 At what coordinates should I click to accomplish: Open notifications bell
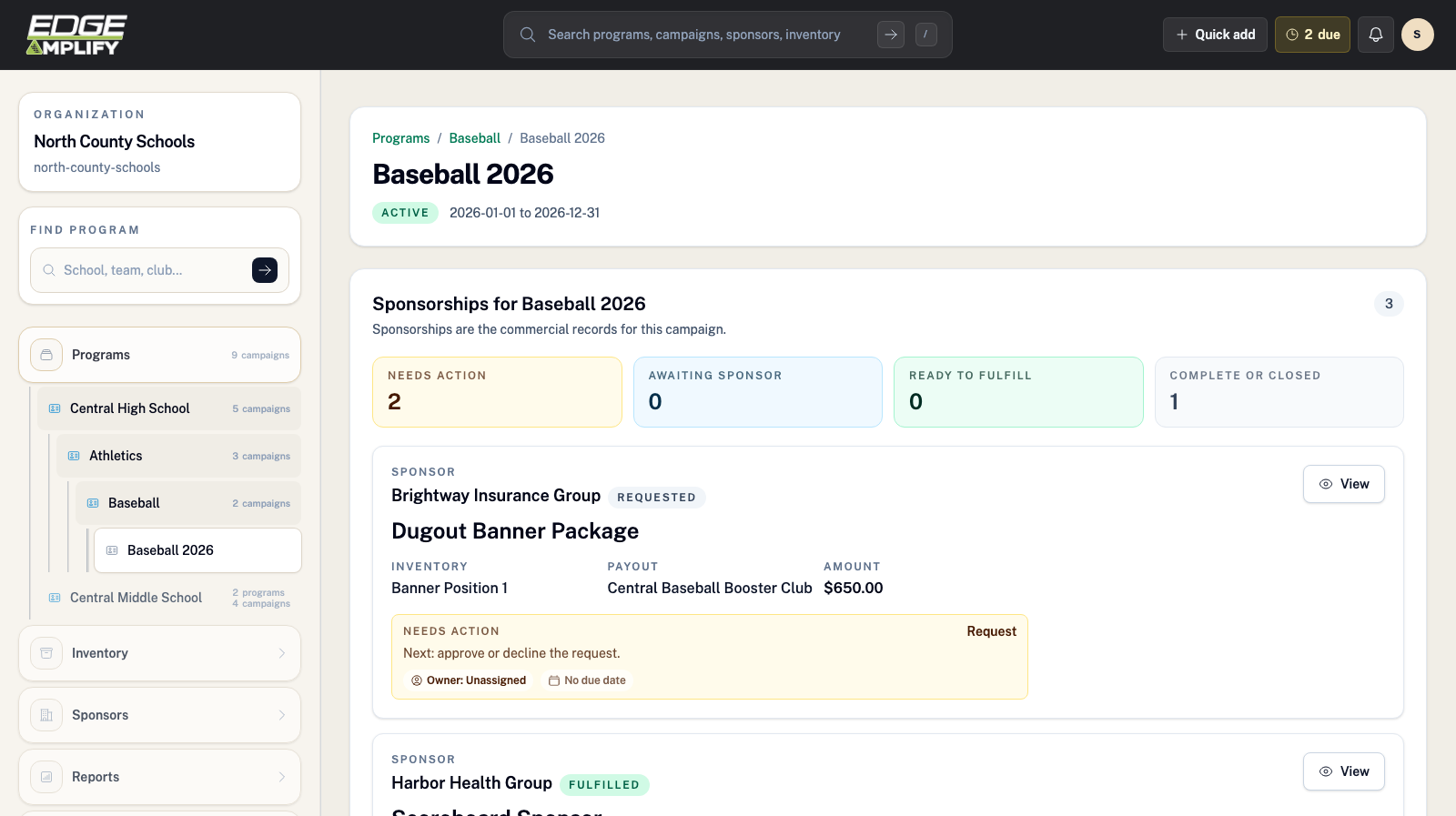click(1376, 35)
